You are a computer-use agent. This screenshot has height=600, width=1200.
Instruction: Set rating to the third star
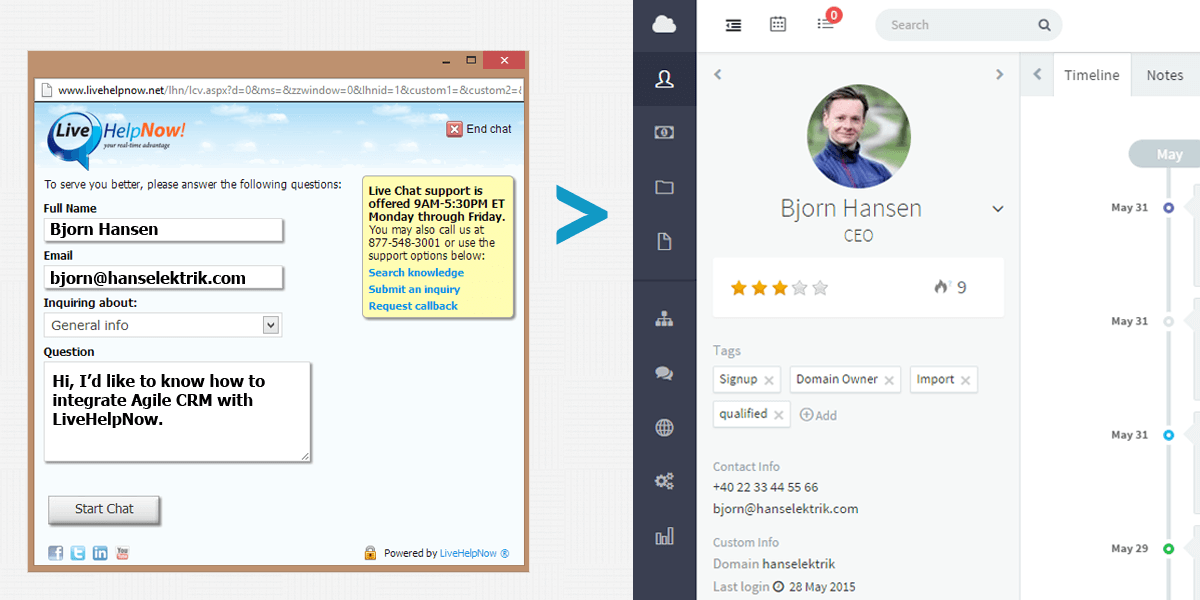(779, 288)
